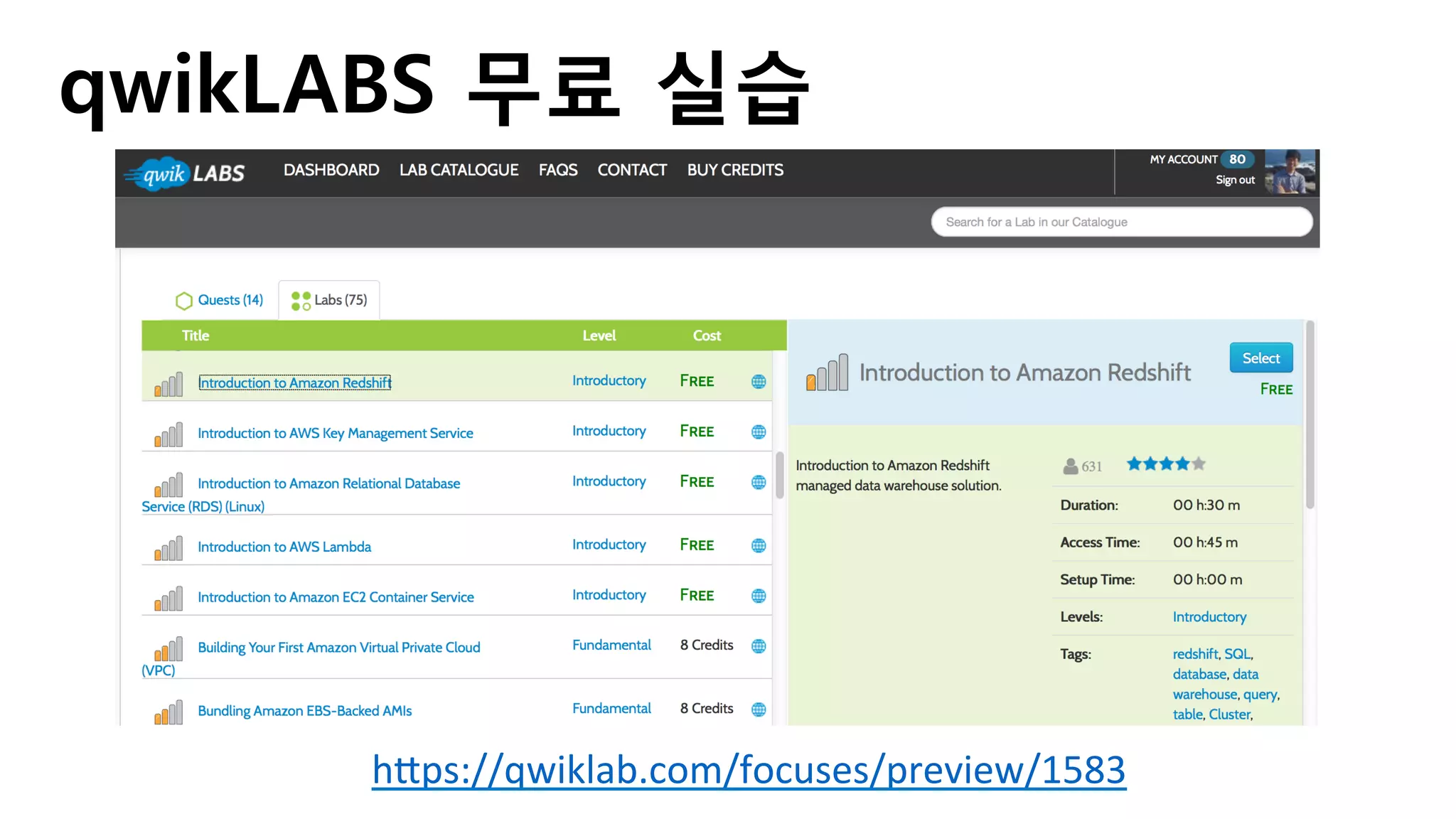Image resolution: width=1456 pixels, height=819 pixels.
Task: Click globe icon in Key Management Service row
Action: 759,432
